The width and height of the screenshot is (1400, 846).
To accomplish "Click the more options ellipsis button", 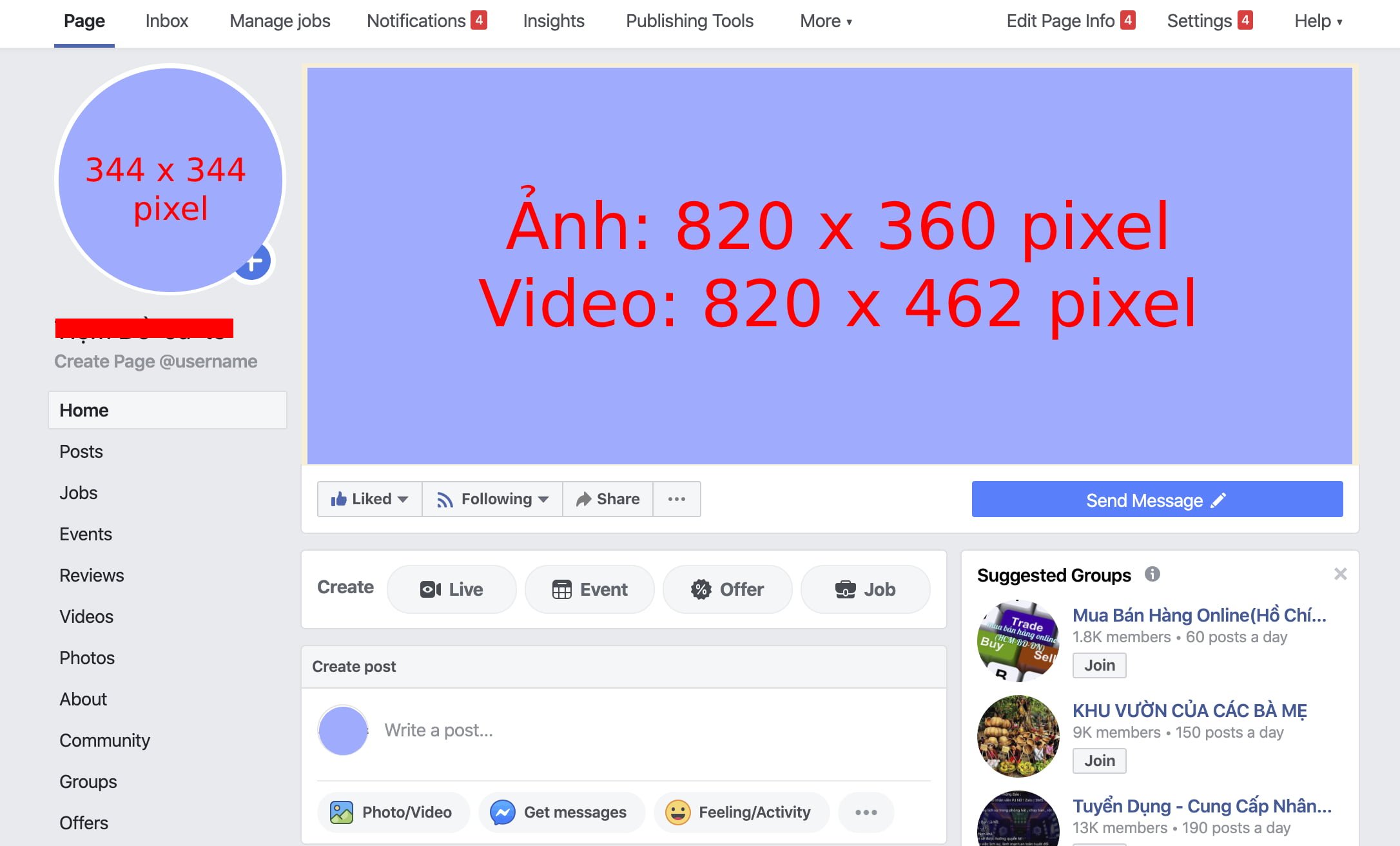I will pos(676,499).
